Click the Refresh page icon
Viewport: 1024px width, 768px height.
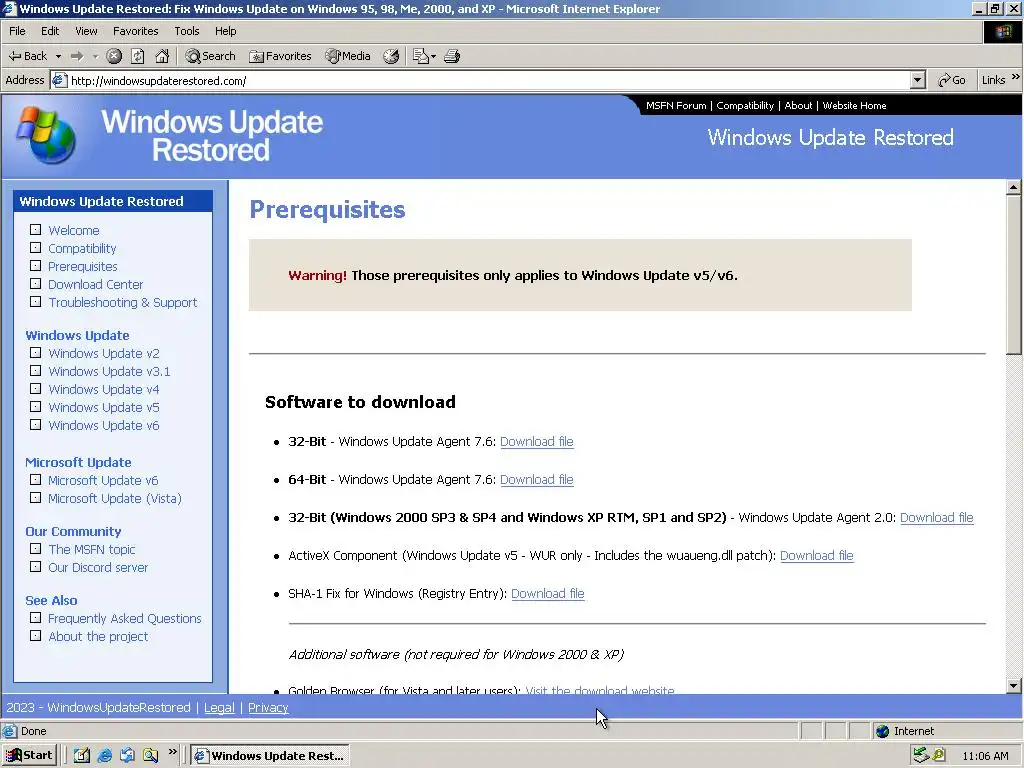(138, 56)
